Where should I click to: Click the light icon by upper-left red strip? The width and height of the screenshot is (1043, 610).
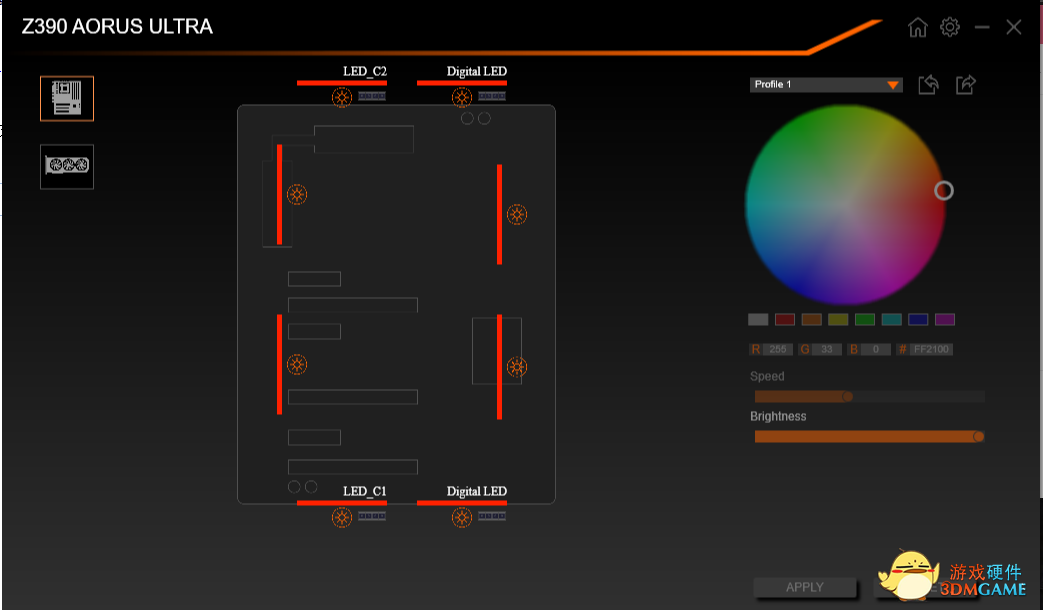point(297,194)
